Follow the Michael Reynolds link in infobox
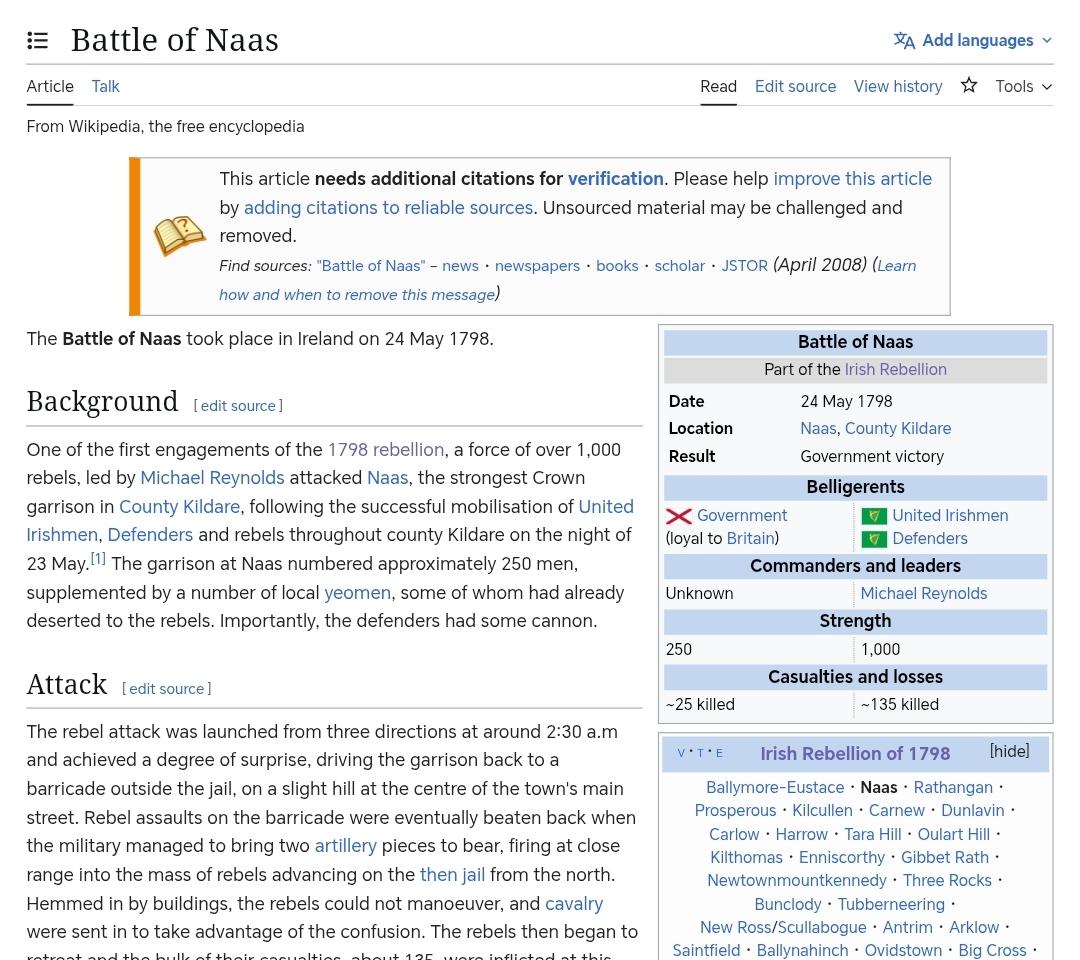The image size is (1080, 960). point(922,594)
